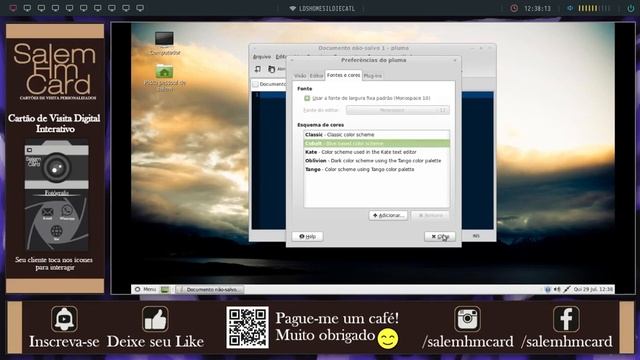Screen dimensions: 640x360
Task: Click the 12:38:13 time in top bar
Action: pos(538,8)
